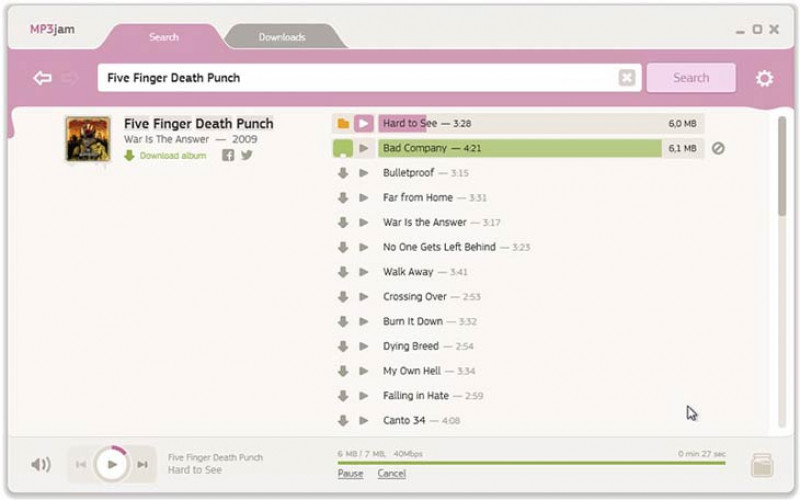Screen dimensions: 800x500
Task: Download the Dying Breed track
Action: pyautogui.click(x=343, y=346)
